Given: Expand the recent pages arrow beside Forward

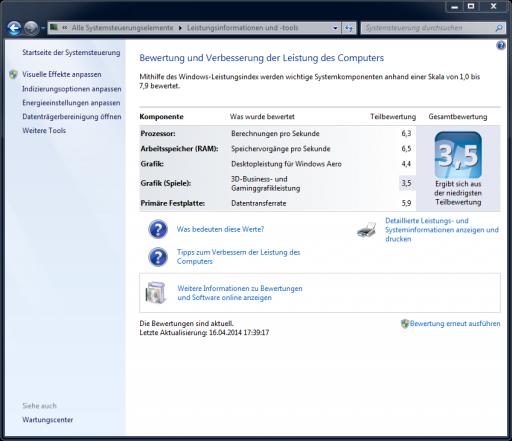Looking at the screenshot, I should pyautogui.click(x=43, y=29).
